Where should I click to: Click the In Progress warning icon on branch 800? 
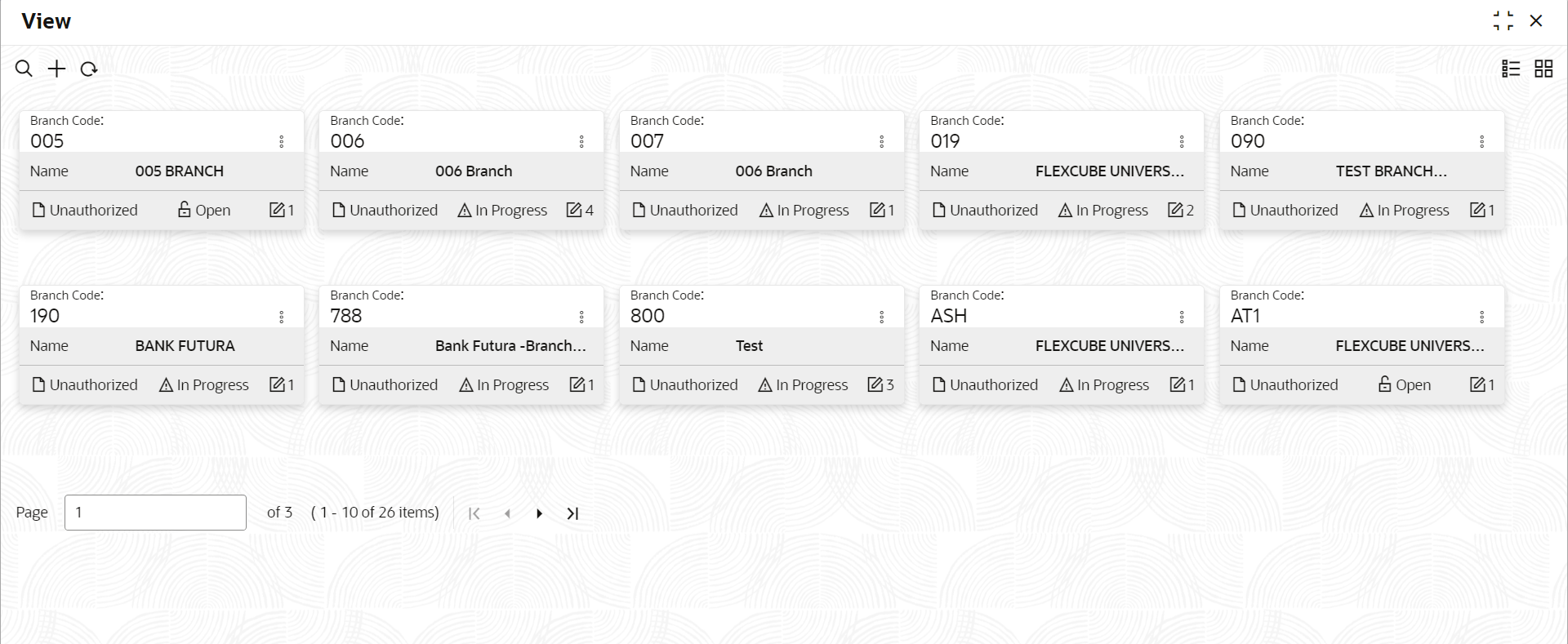pyautogui.click(x=765, y=384)
